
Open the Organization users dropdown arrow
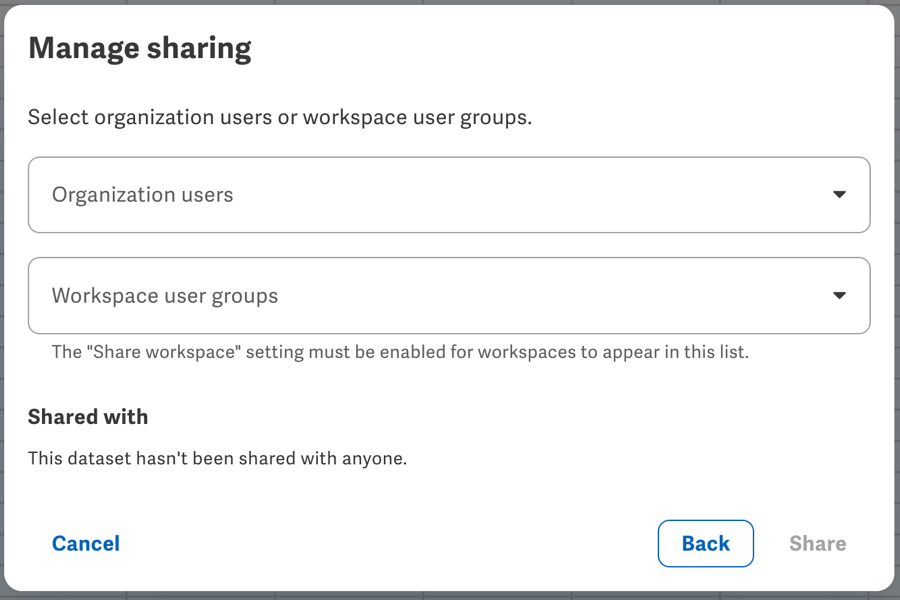(840, 195)
